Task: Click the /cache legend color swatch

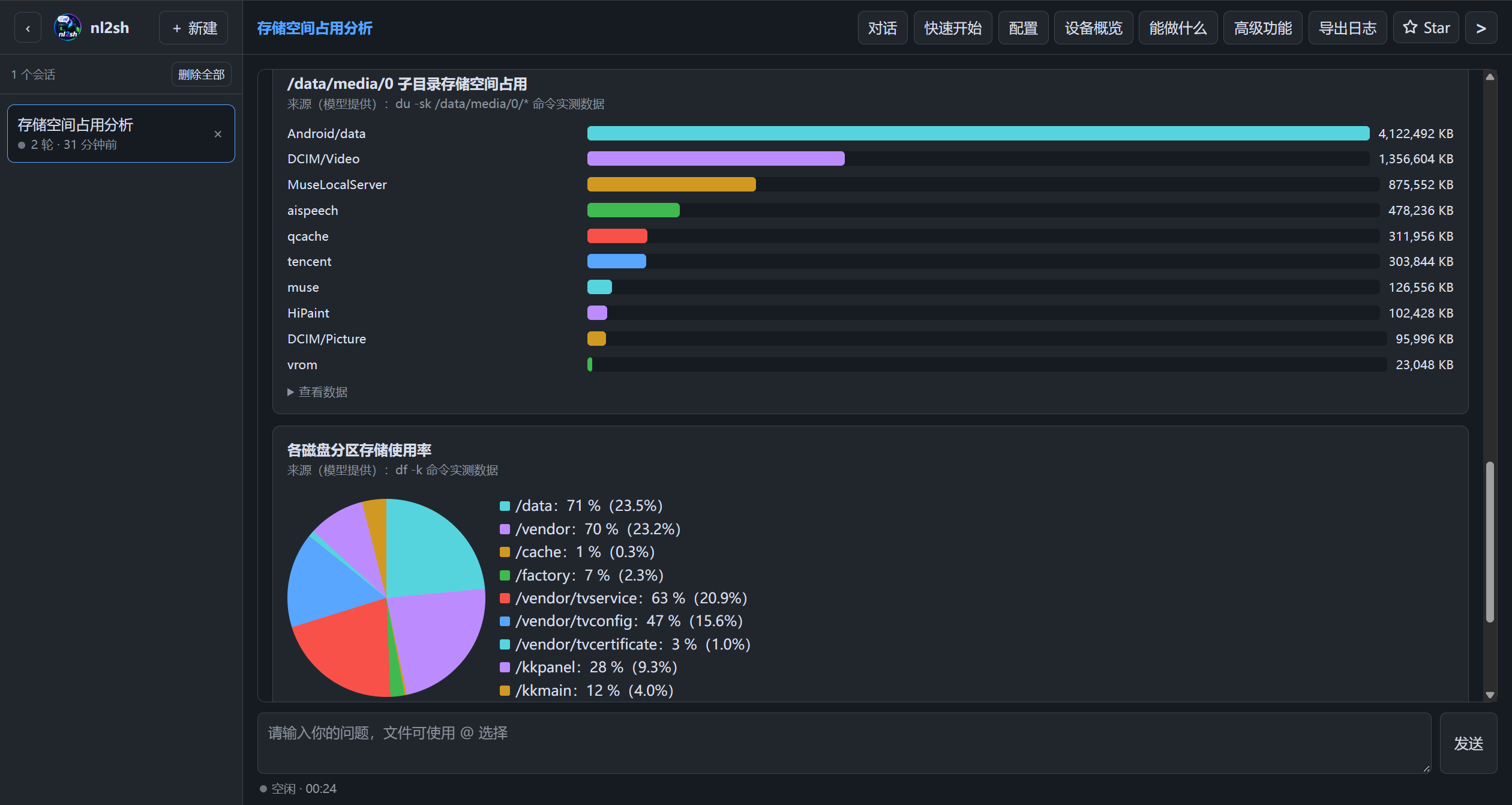Action: pyautogui.click(x=505, y=552)
